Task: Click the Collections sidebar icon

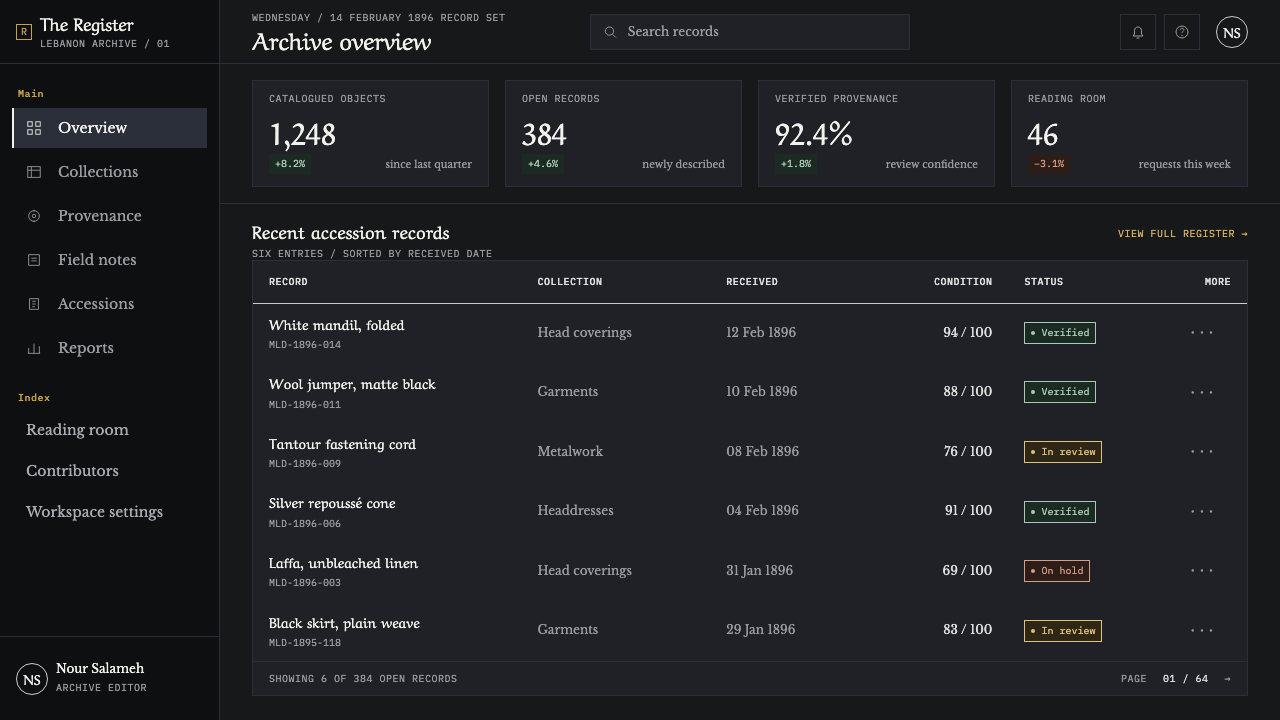Action: tap(34, 172)
